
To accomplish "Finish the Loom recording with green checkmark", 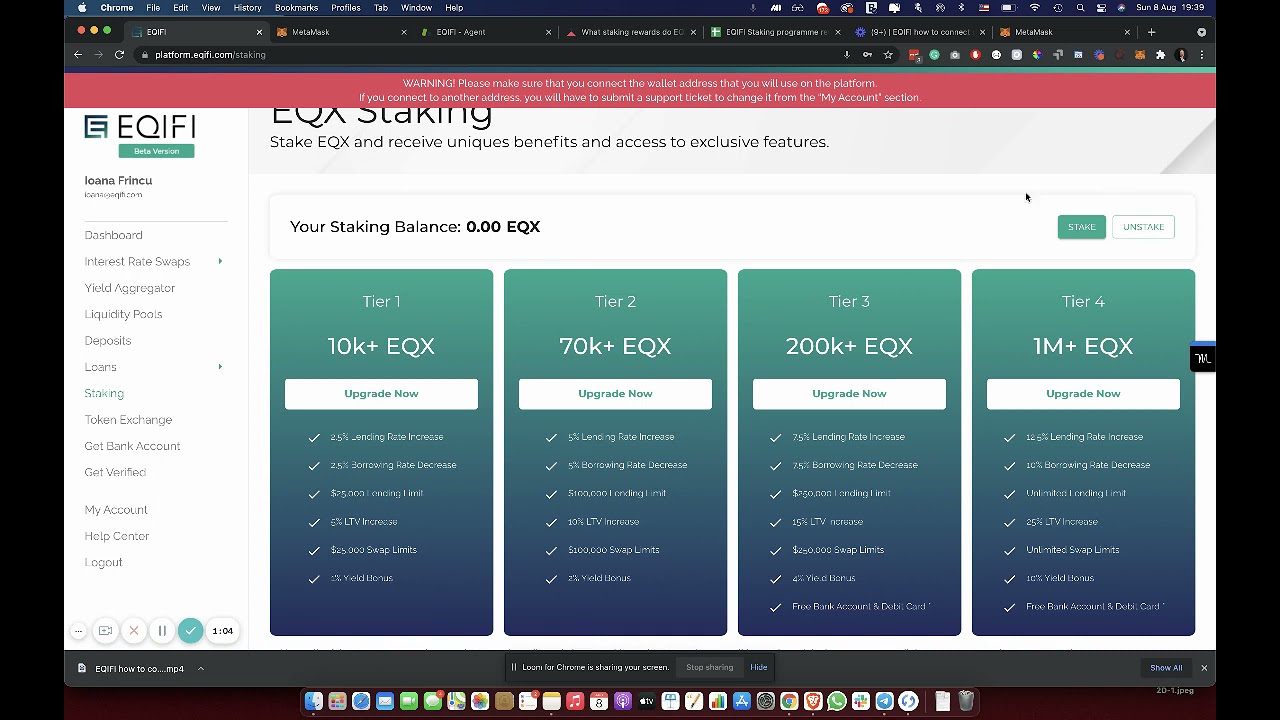I will click(190, 631).
